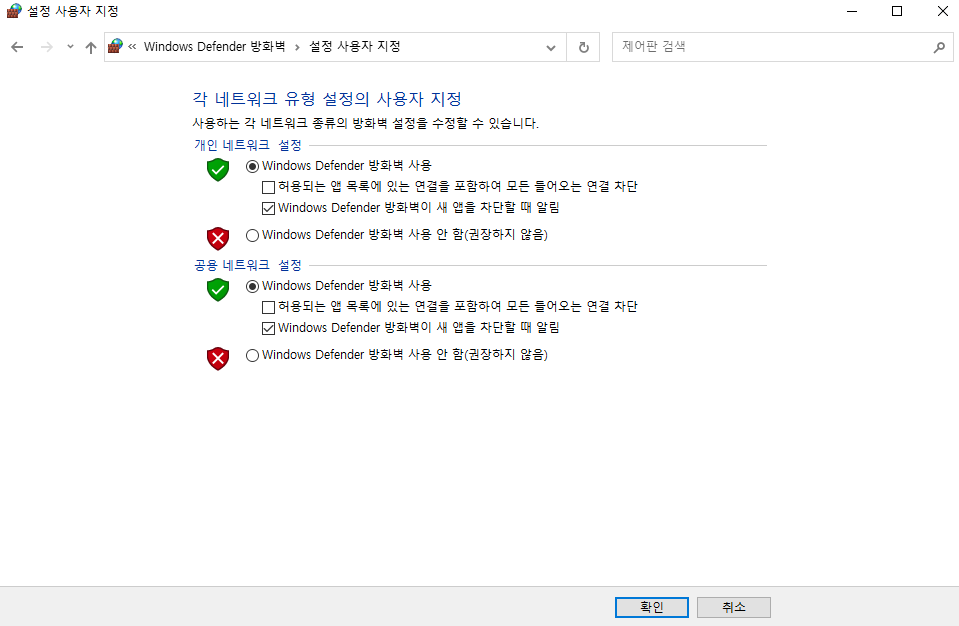Click the back navigation arrow
This screenshot has width=959, height=626.
(17, 47)
